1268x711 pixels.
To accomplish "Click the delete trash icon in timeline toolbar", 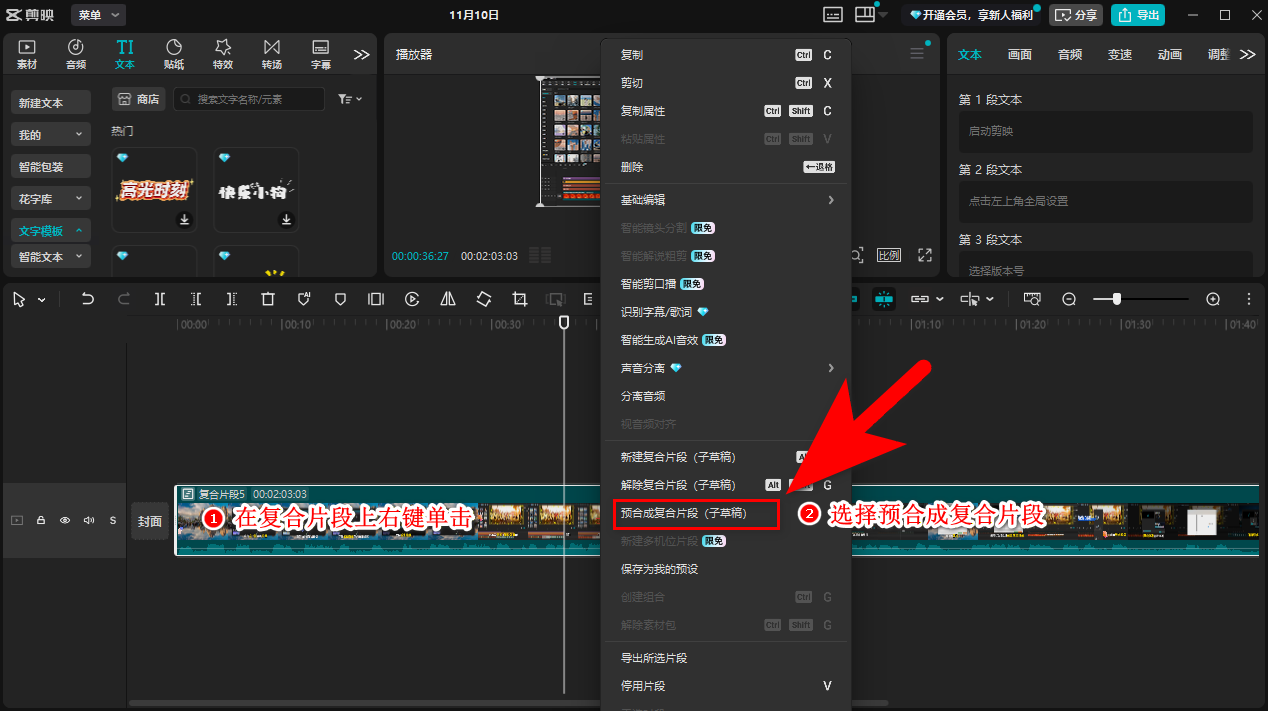I will [268, 299].
